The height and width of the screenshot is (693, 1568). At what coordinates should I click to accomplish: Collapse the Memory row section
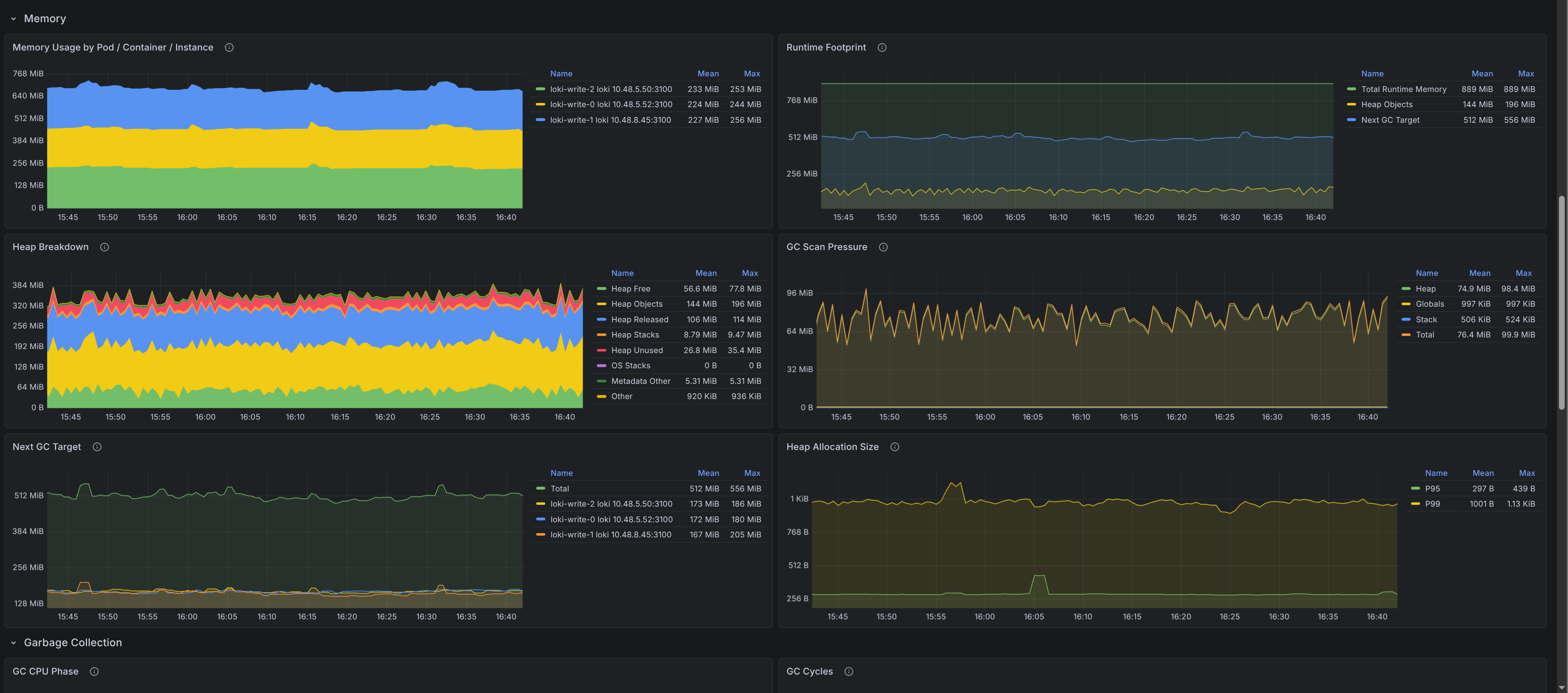pyautogui.click(x=14, y=19)
